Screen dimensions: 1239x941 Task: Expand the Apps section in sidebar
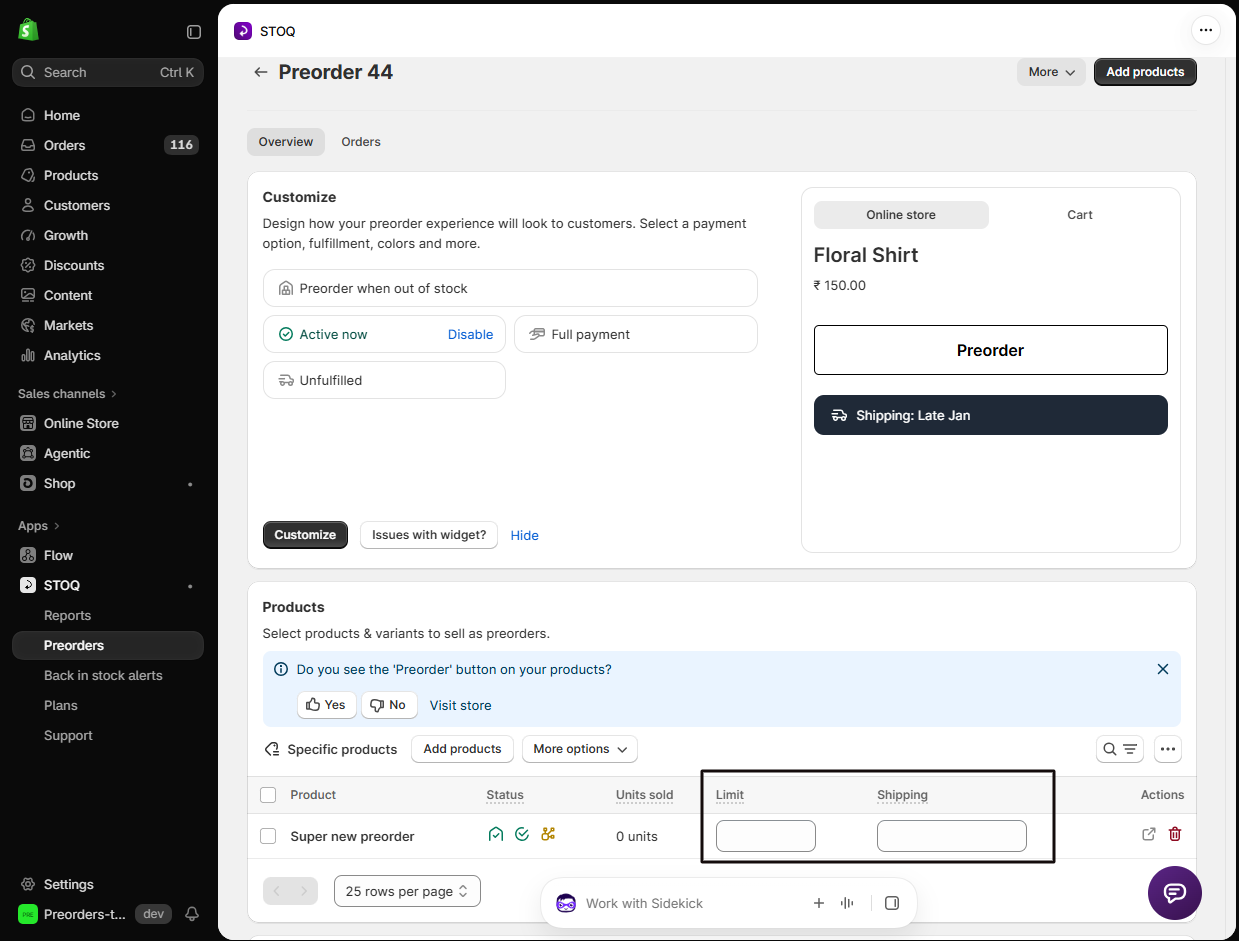39,526
